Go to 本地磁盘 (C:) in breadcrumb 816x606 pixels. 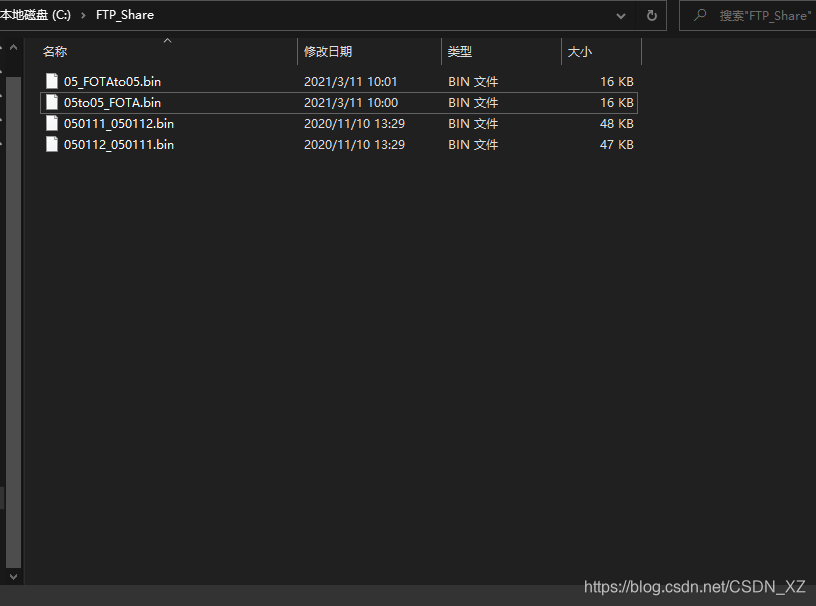click(x=35, y=15)
